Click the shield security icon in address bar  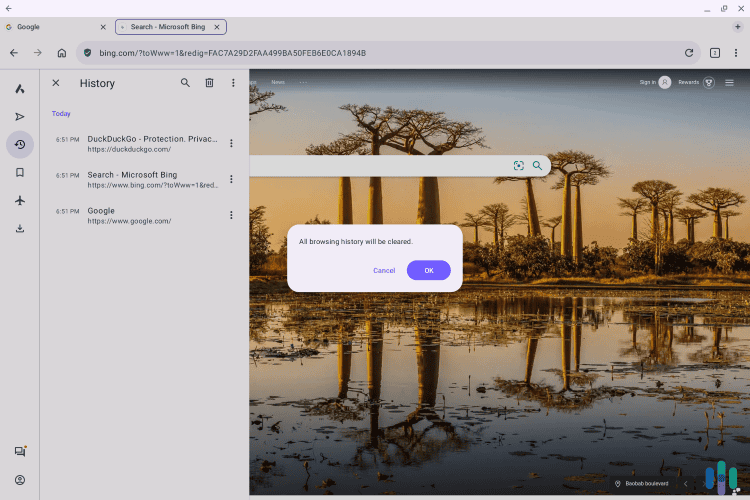[88, 53]
